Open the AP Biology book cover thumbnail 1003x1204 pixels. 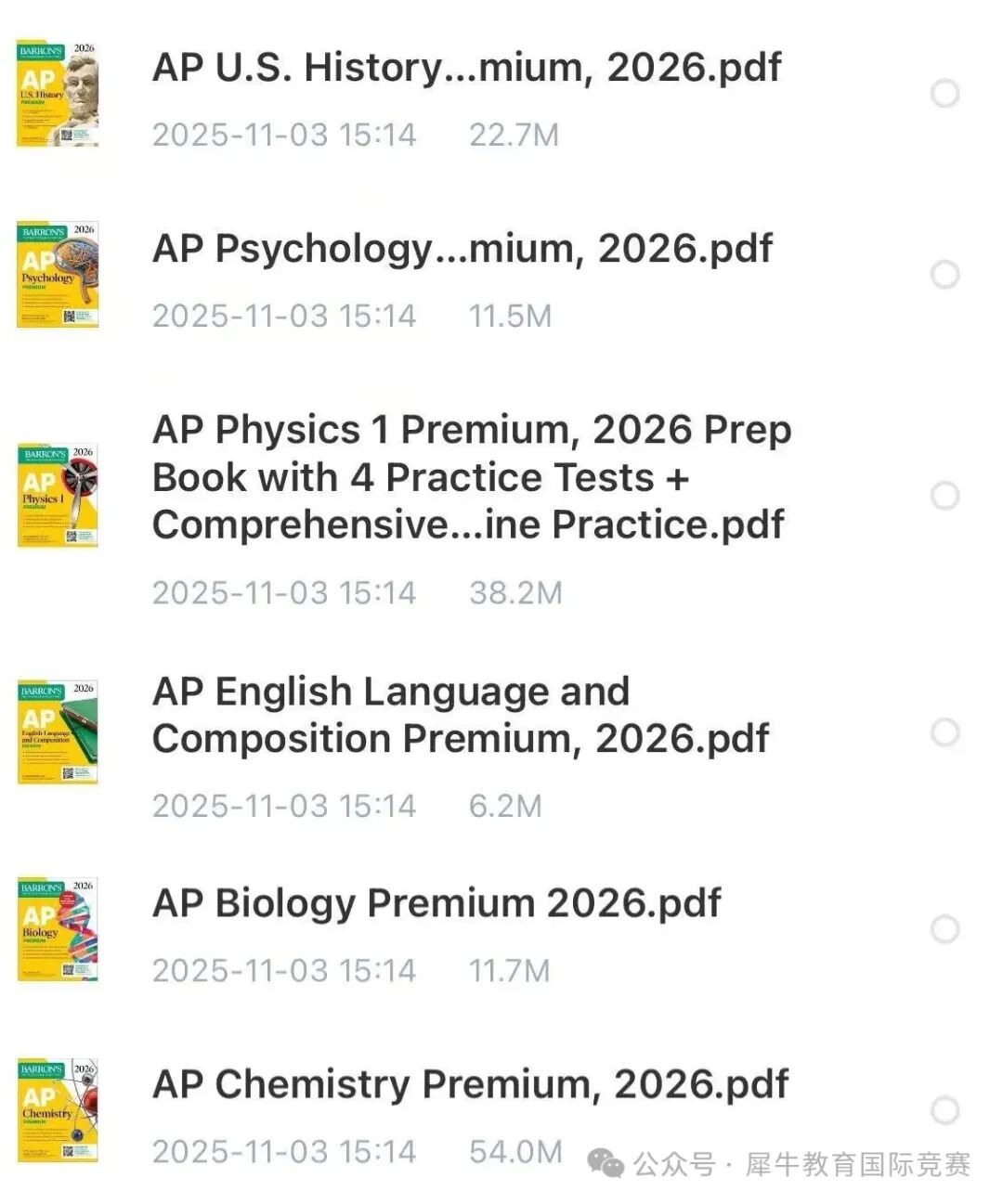coord(58,929)
